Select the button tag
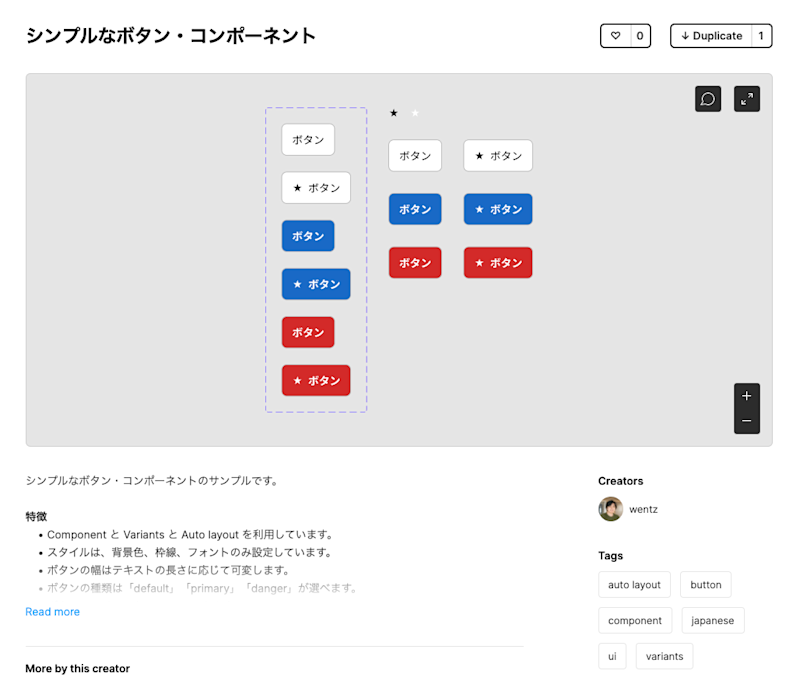Image resolution: width=800 pixels, height=681 pixels. tap(706, 585)
